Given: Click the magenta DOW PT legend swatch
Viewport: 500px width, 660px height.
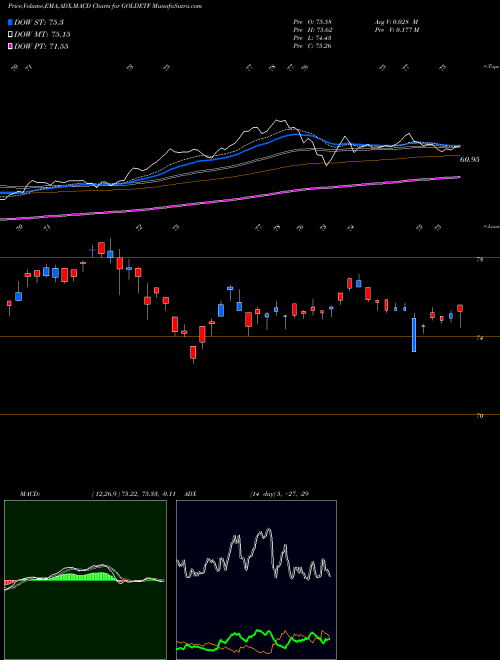Looking at the screenshot, I should (x=11, y=47).
